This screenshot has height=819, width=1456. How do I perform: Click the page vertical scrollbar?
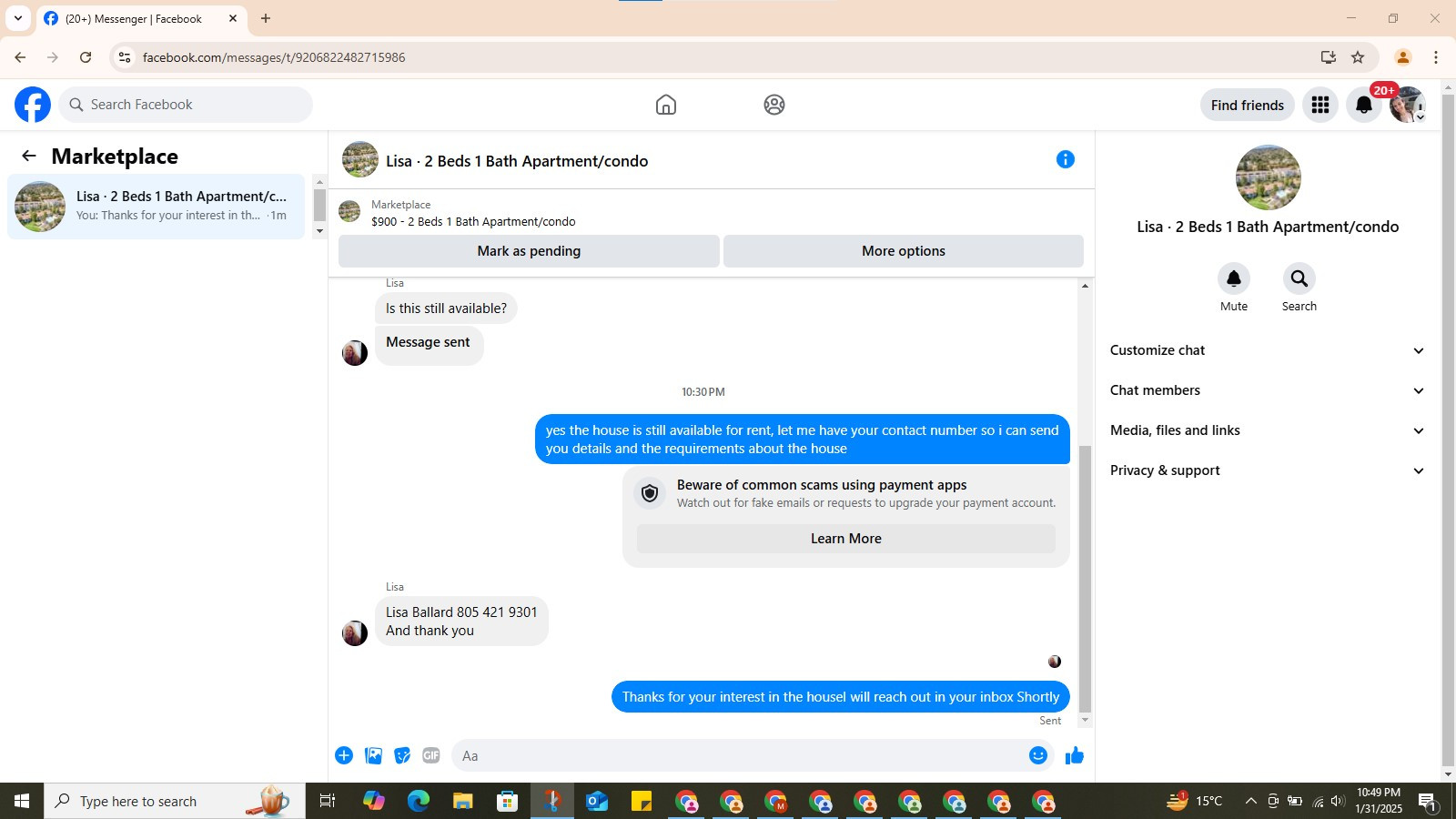(1448, 430)
